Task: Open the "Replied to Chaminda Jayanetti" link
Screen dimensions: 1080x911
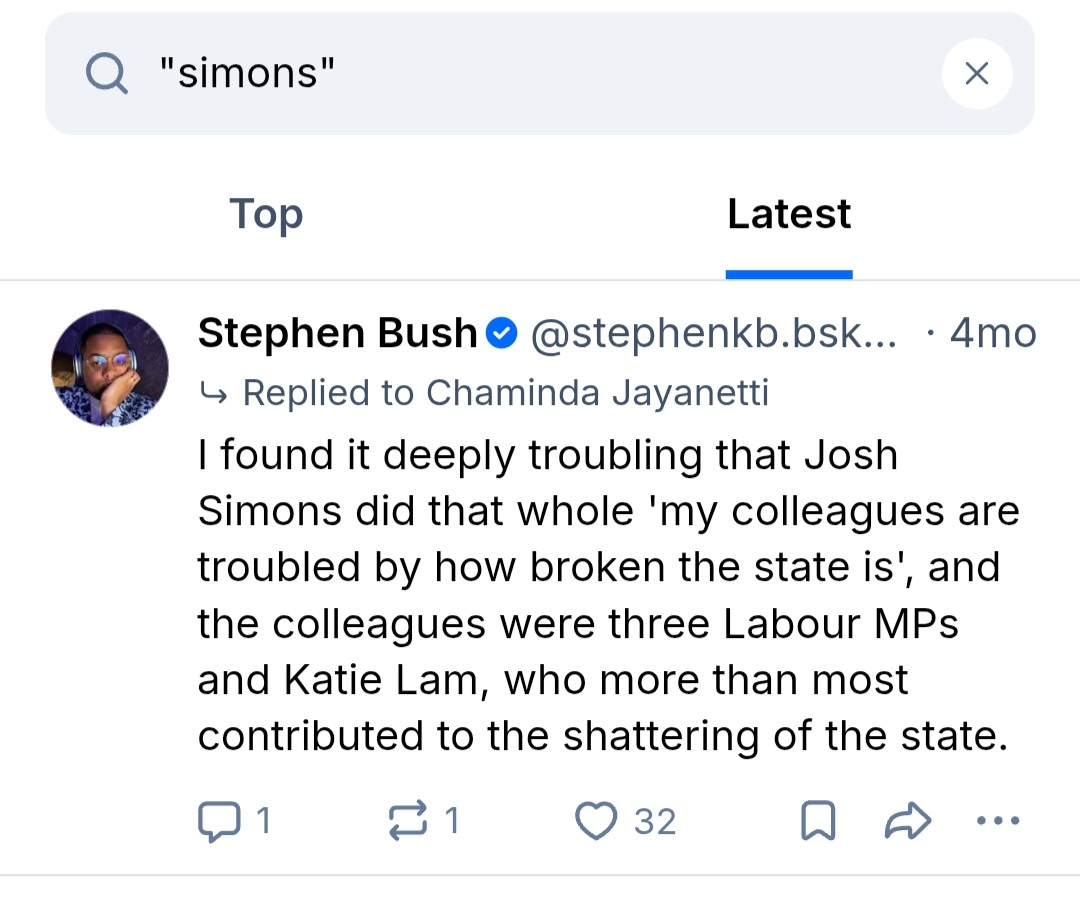Action: click(505, 393)
